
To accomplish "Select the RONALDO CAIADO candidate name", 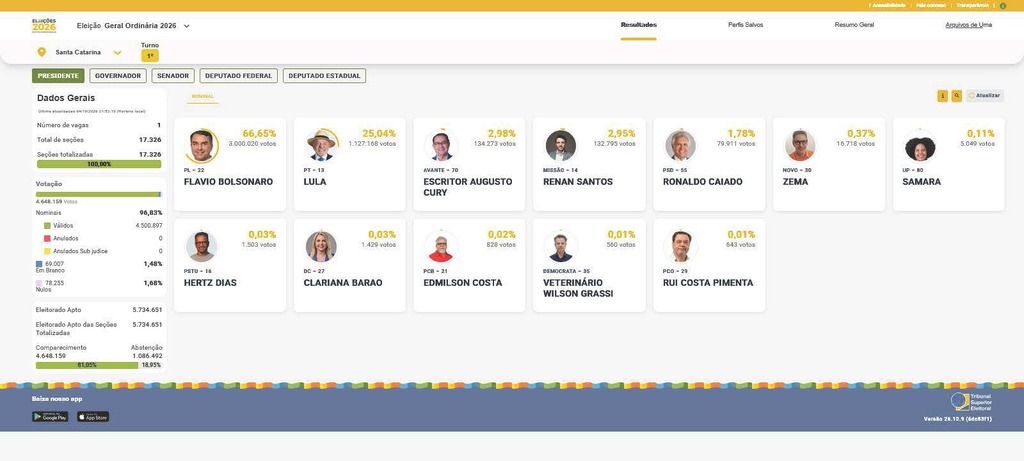I will [703, 182].
